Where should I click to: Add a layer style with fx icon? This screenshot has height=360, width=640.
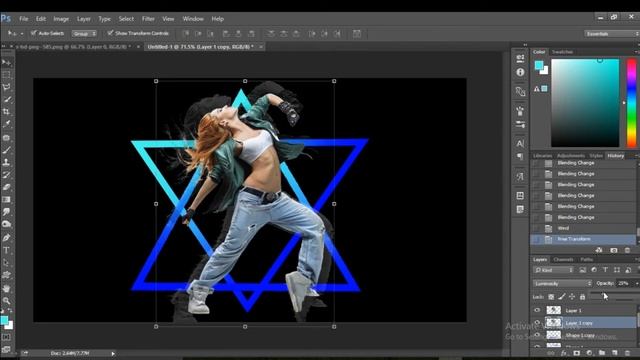564,353
